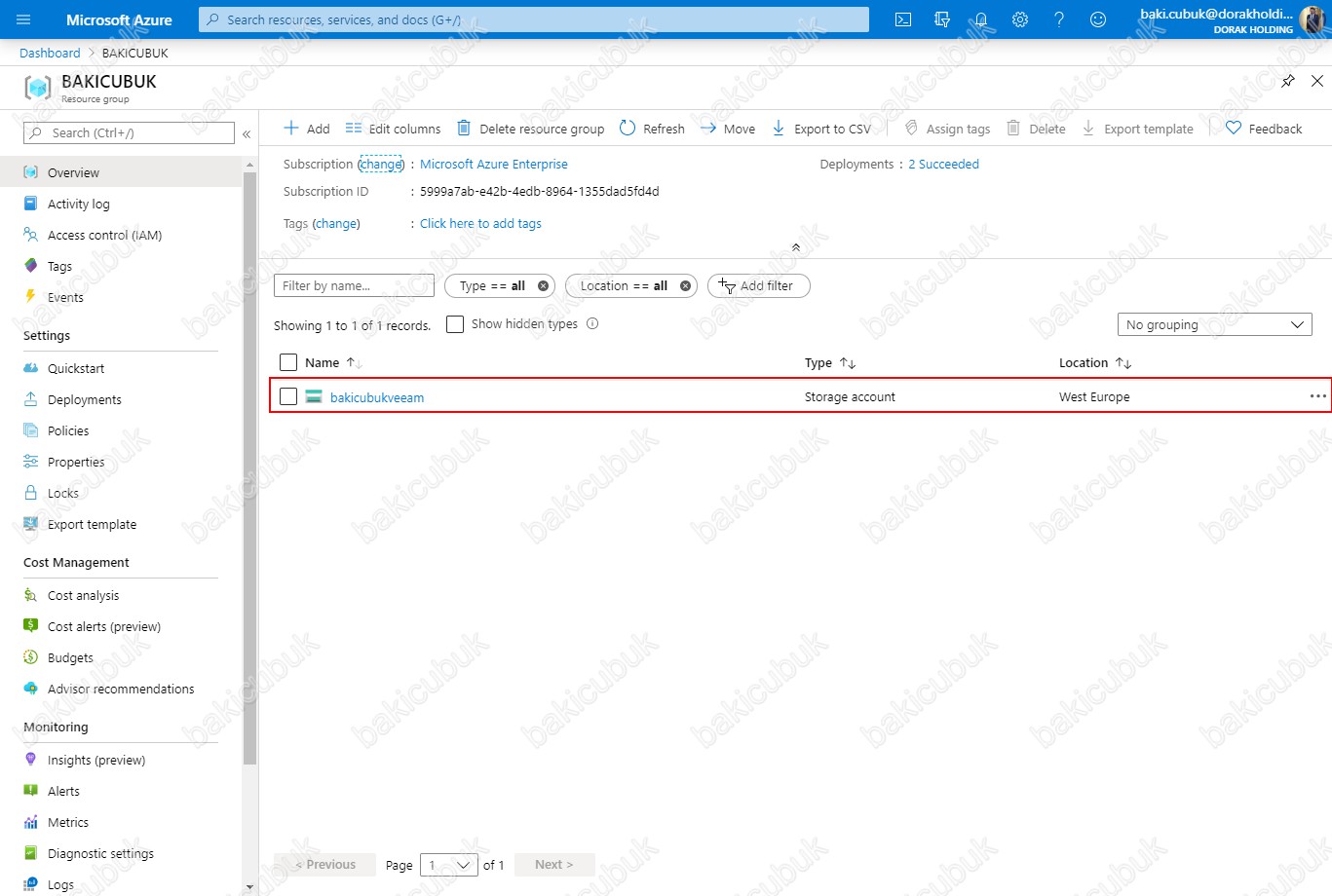Export resources to CSV
Image resolution: width=1332 pixels, height=896 pixels.
pyautogui.click(x=821, y=129)
